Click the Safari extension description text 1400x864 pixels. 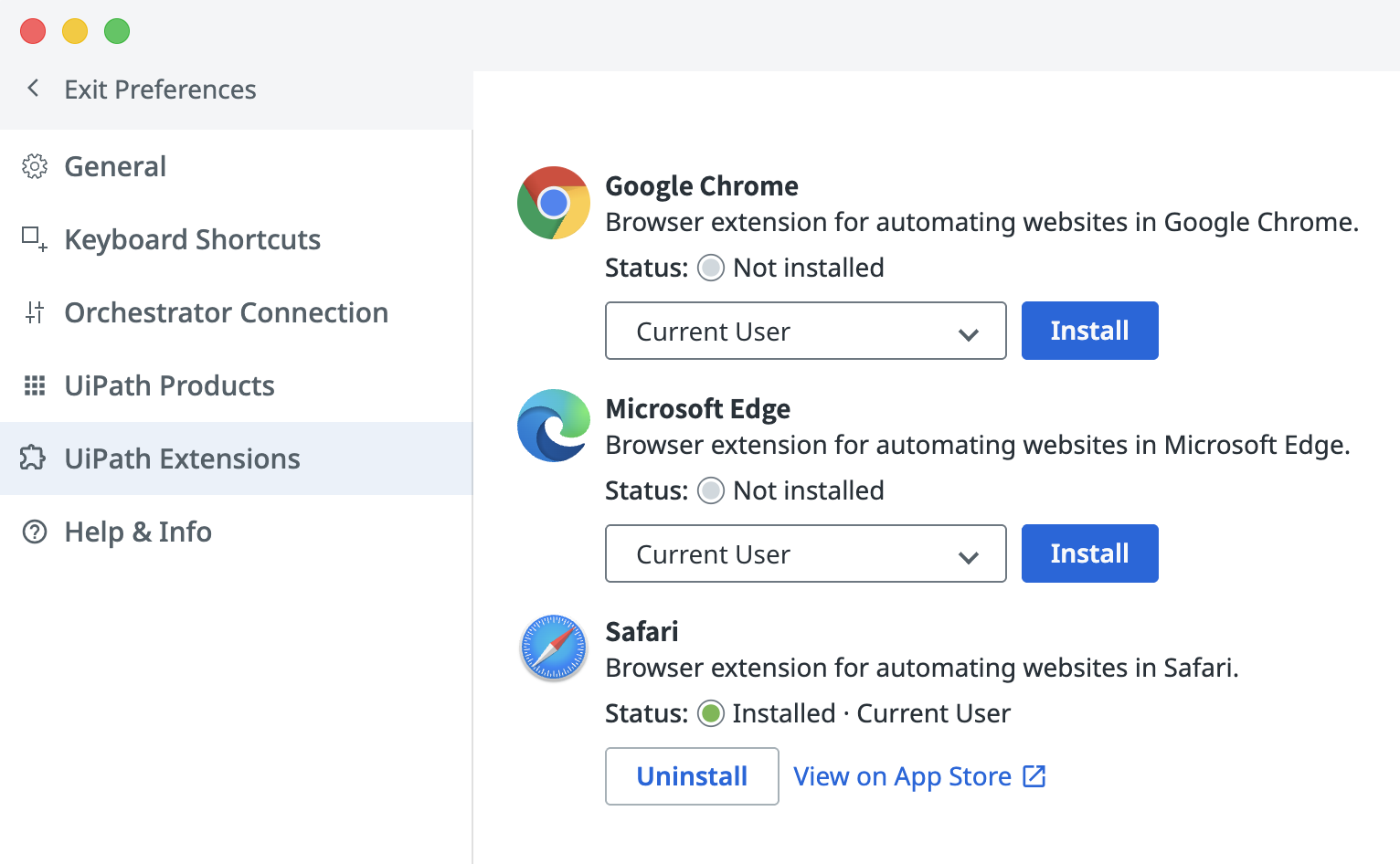(922, 668)
